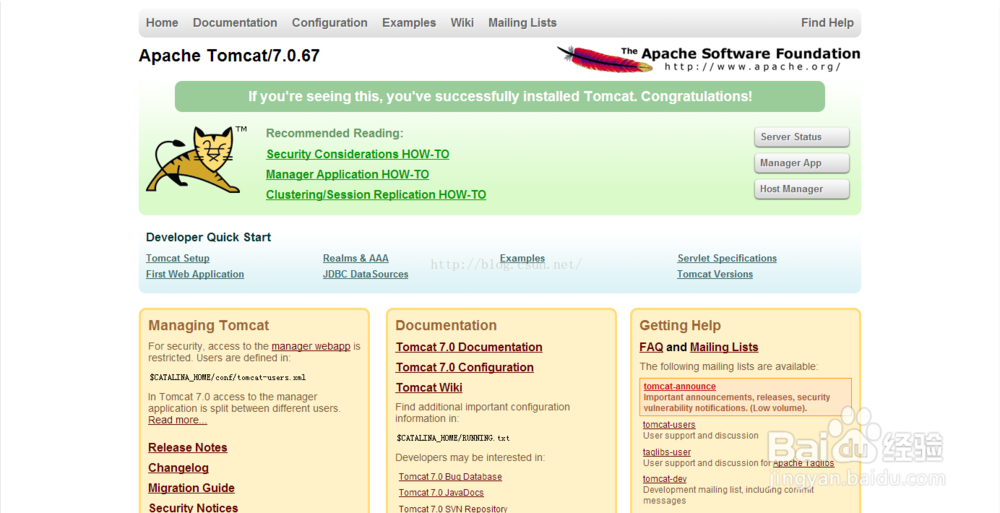This screenshot has height=513, width=1000.
Task: Click the Apache Tomcat/7.0.67 heading
Action: tap(229, 56)
